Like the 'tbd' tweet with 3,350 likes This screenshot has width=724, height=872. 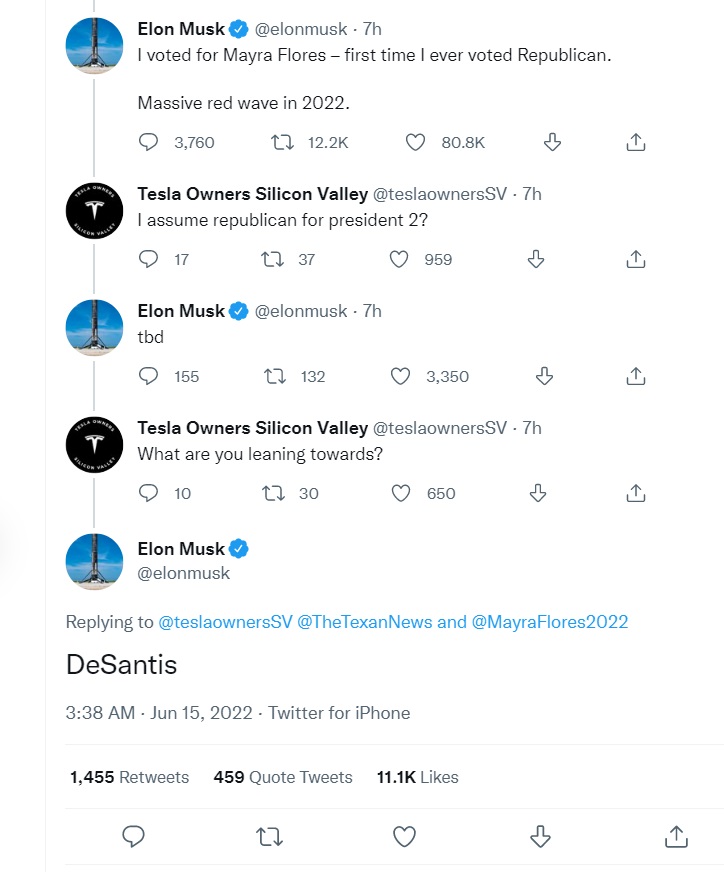click(x=400, y=376)
